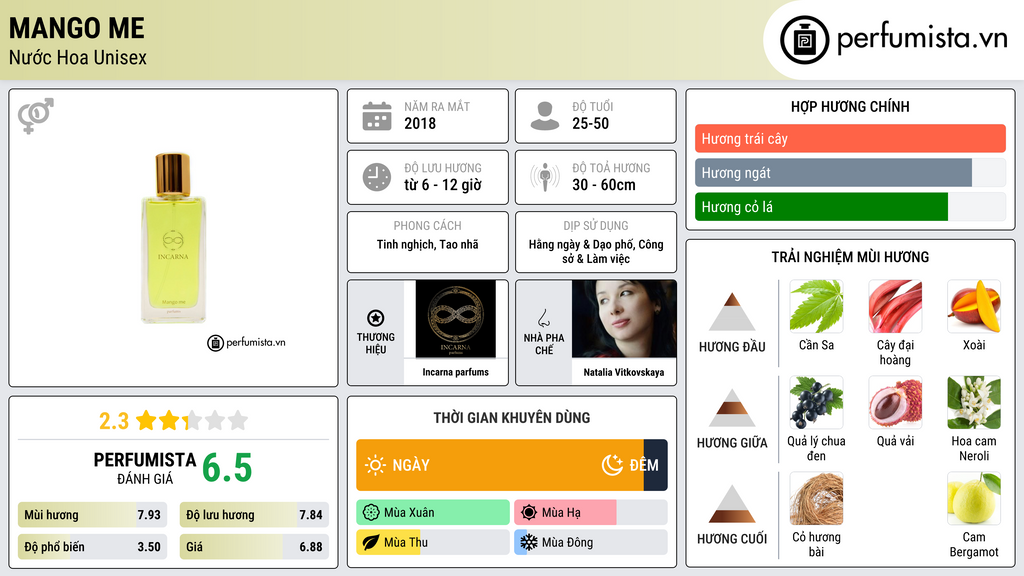Click the Hương ngát accord bar
1024x576 pixels.
click(x=850, y=172)
